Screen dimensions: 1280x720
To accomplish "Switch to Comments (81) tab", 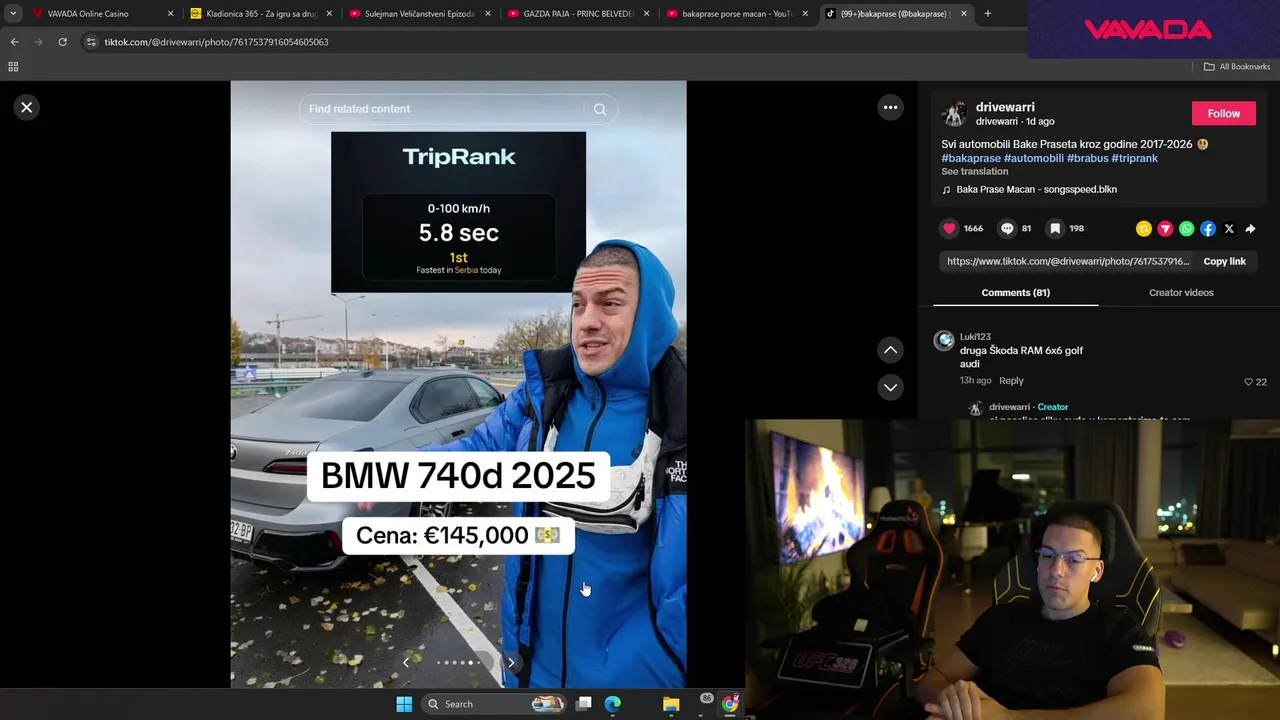I will pyautogui.click(x=1015, y=292).
